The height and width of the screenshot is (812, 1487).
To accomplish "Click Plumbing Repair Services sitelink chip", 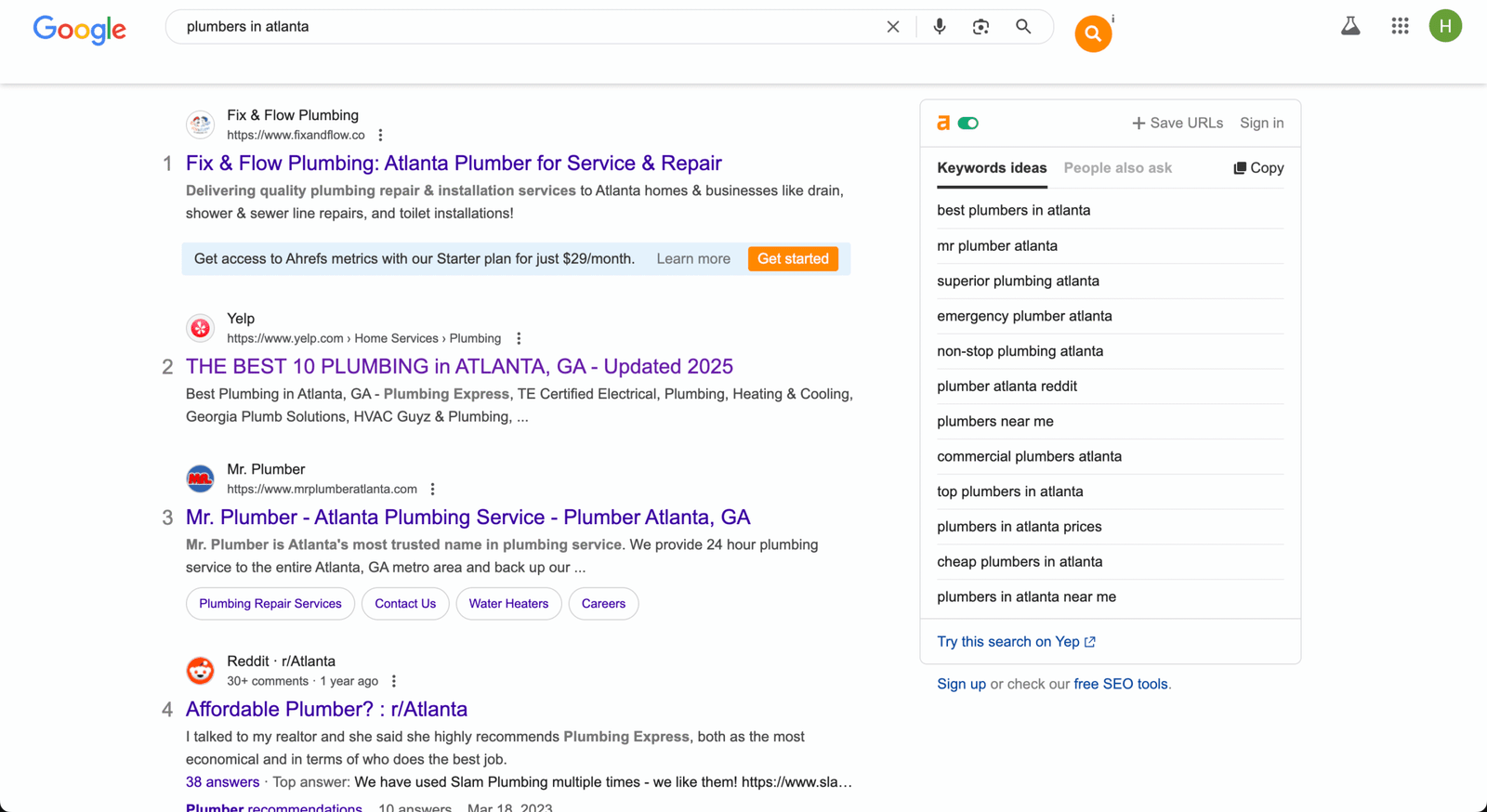I will click(x=270, y=604).
